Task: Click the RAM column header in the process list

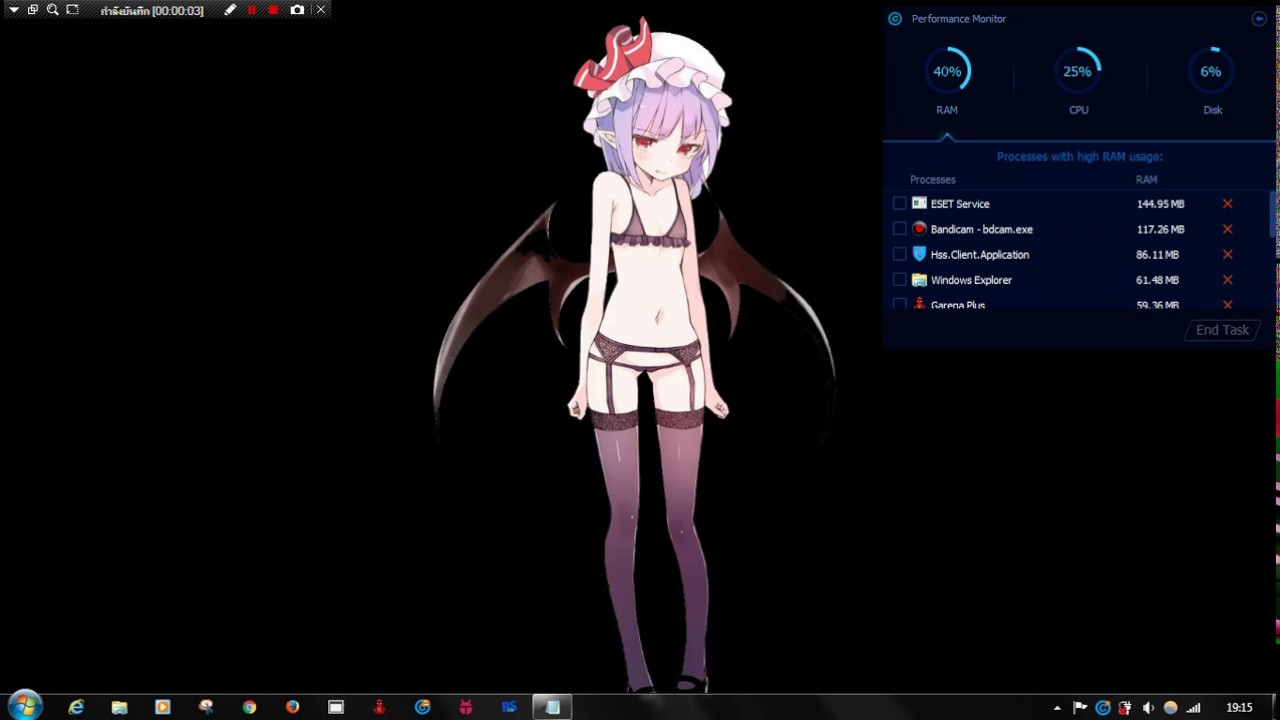Action: tap(1146, 180)
